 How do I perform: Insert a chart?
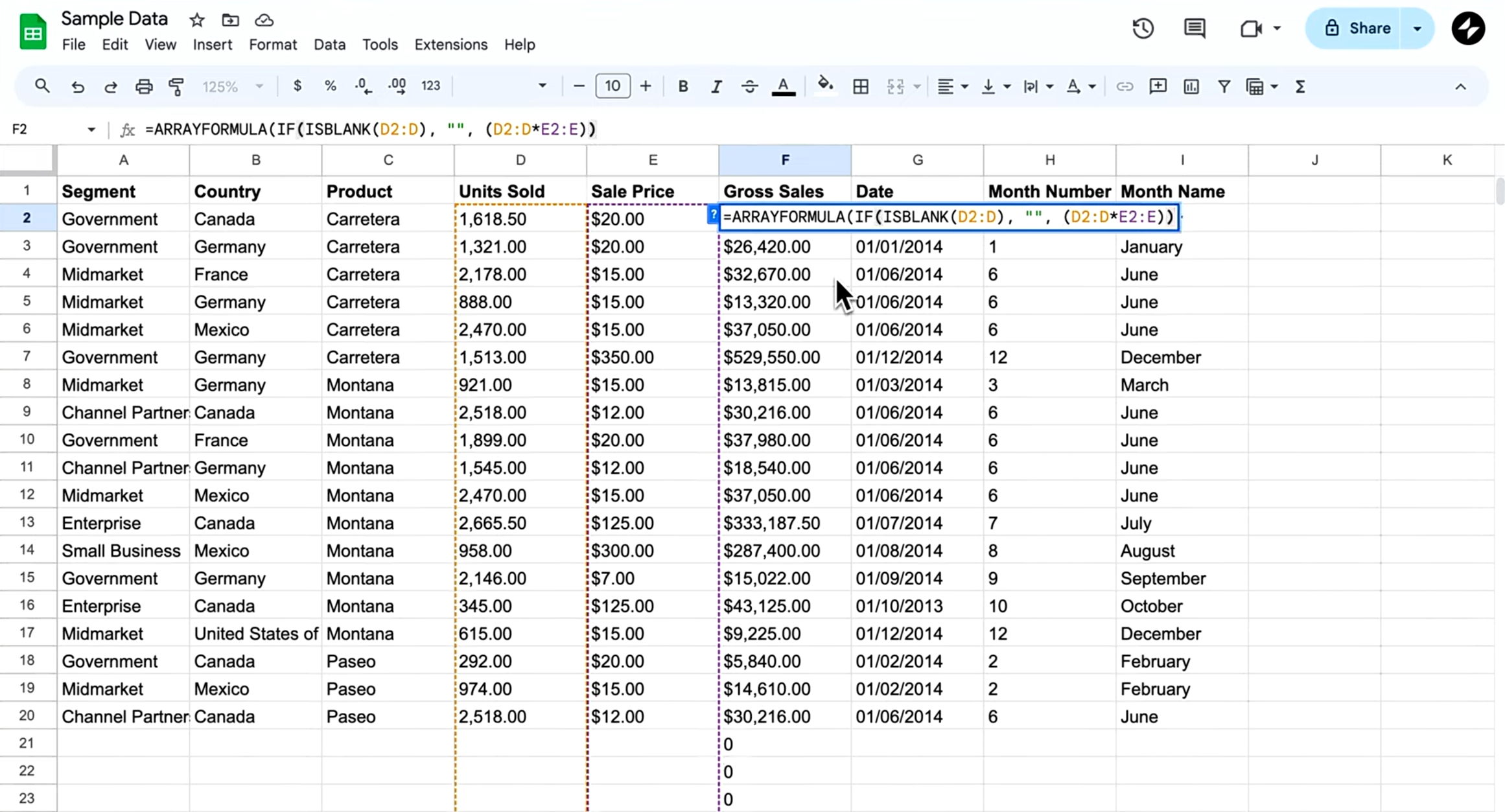(x=1191, y=86)
